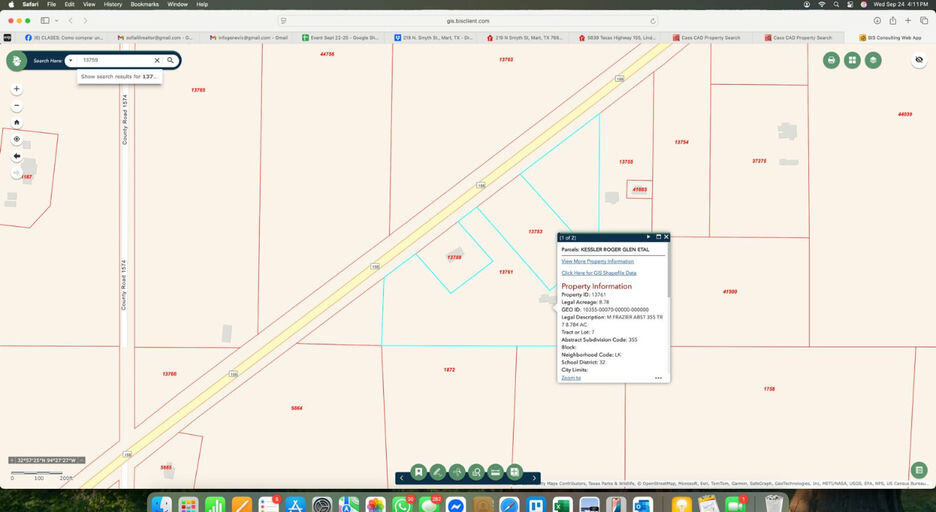Select the draw pencil tool
This screenshot has width=936, height=512.
click(x=438, y=472)
